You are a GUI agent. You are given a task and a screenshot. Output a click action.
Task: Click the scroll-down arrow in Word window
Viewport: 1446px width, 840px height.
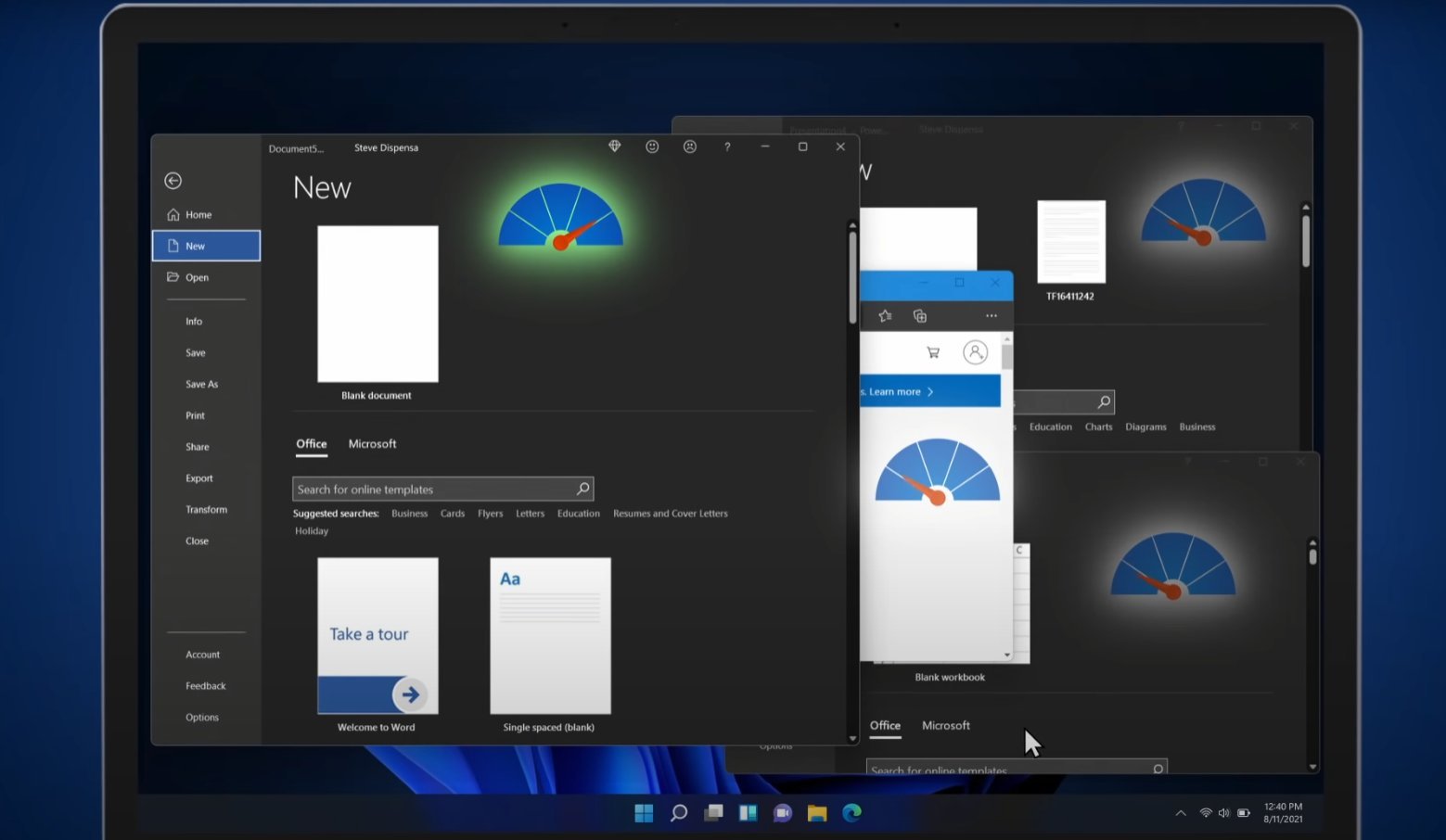pyautogui.click(x=852, y=739)
